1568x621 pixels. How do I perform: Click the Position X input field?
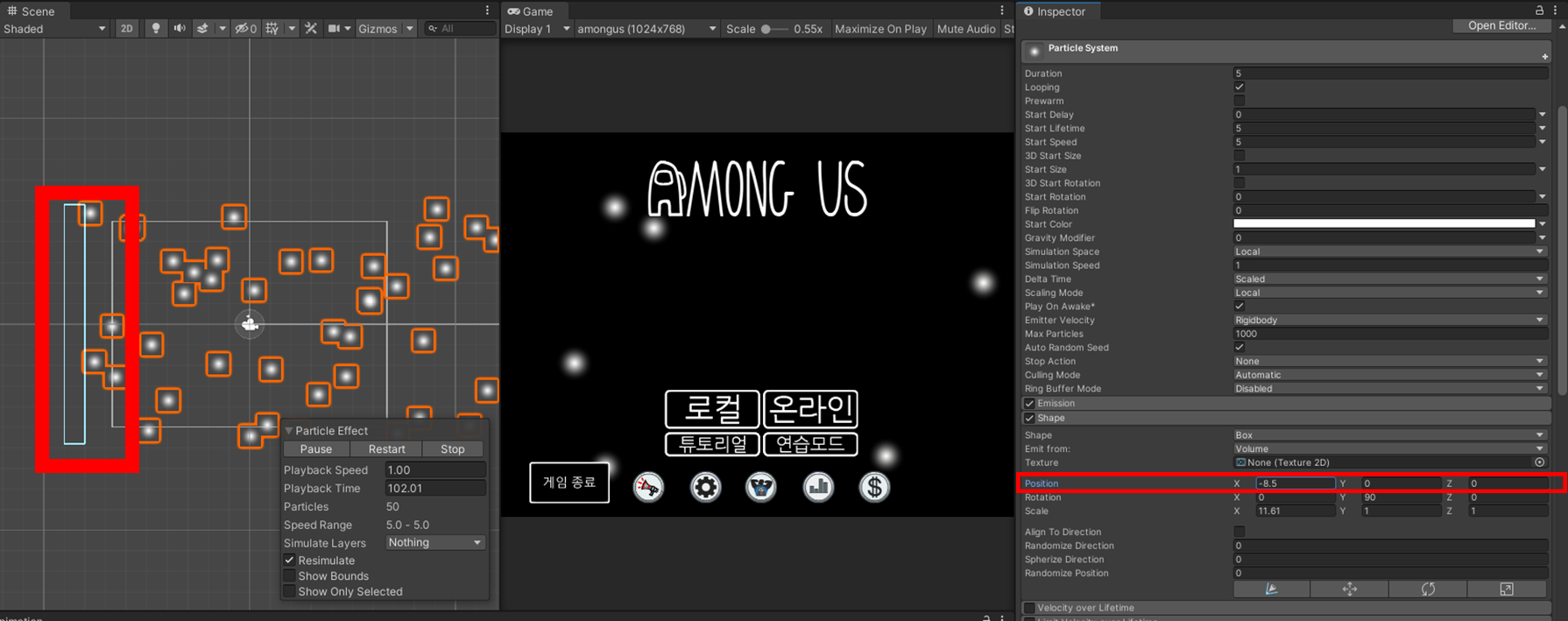(1295, 483)
